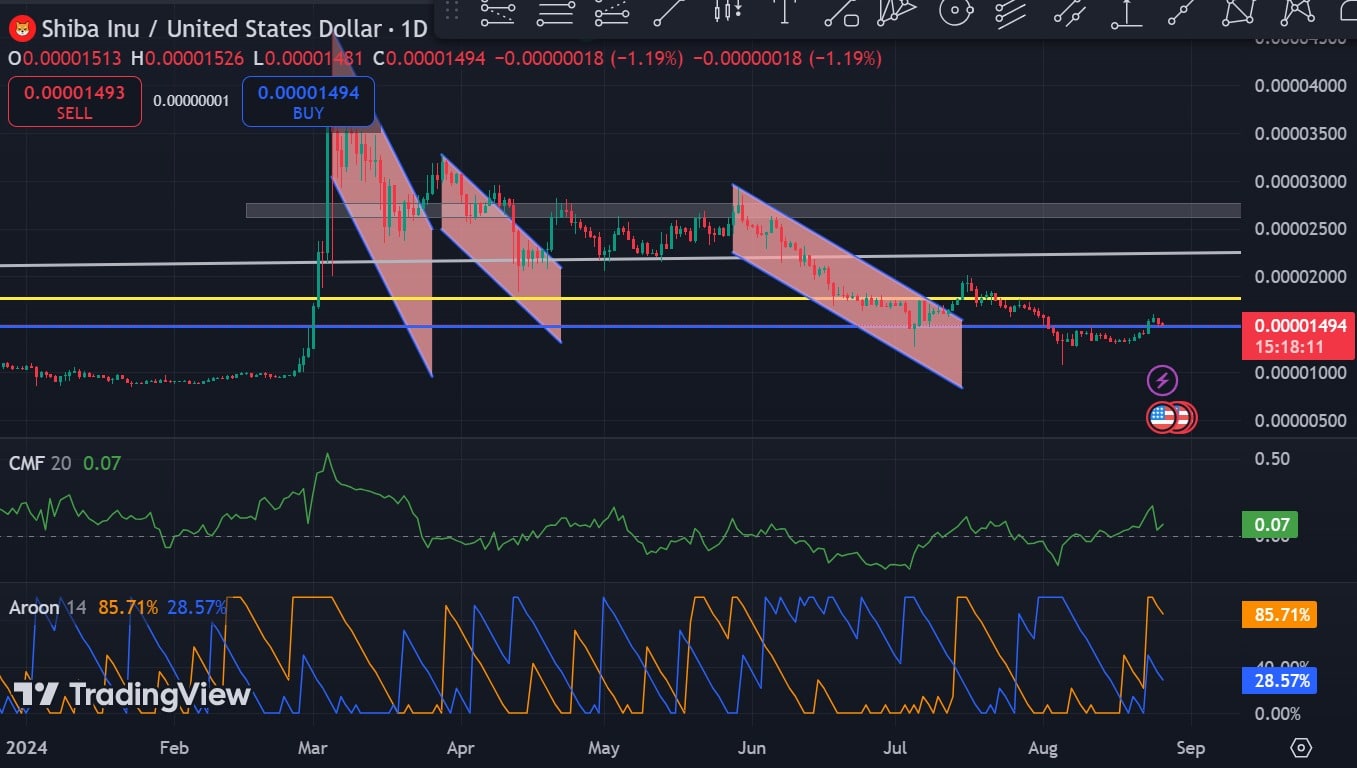Select the plain trend line tool
The image size is (1357, 768).
tap(668, 13)
